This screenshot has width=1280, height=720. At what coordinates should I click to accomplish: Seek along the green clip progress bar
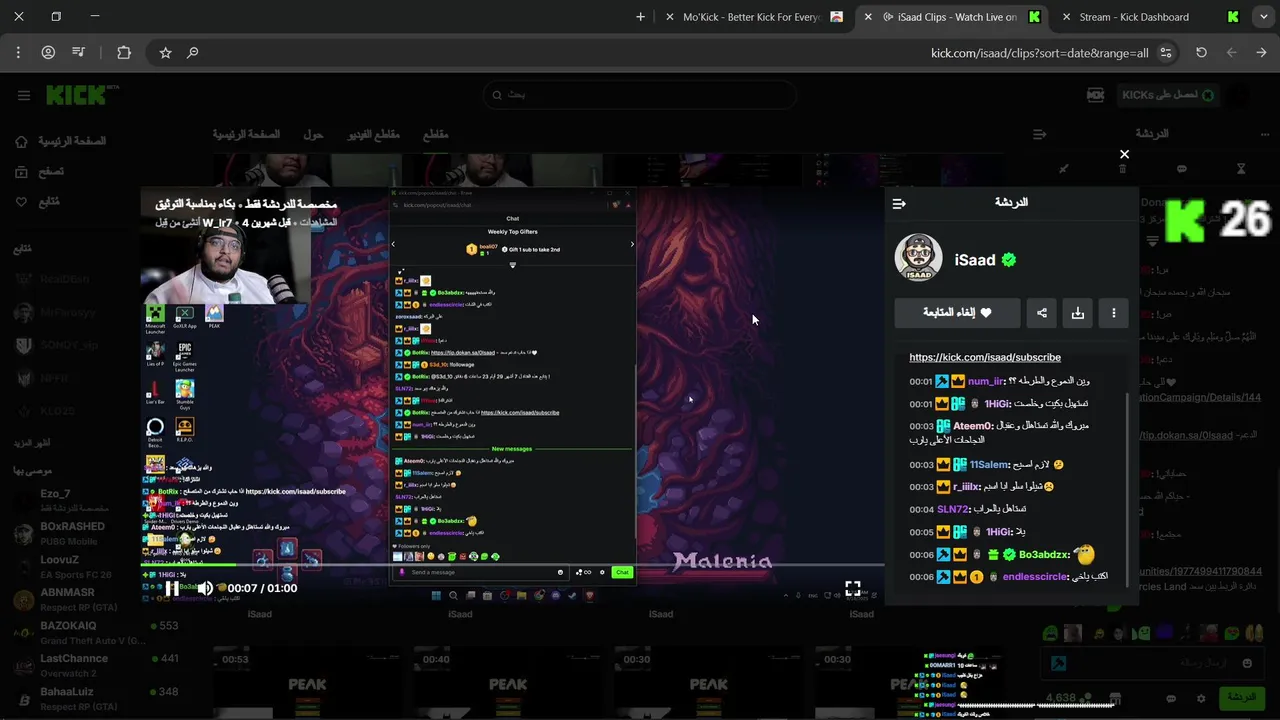tap(512, 565)
